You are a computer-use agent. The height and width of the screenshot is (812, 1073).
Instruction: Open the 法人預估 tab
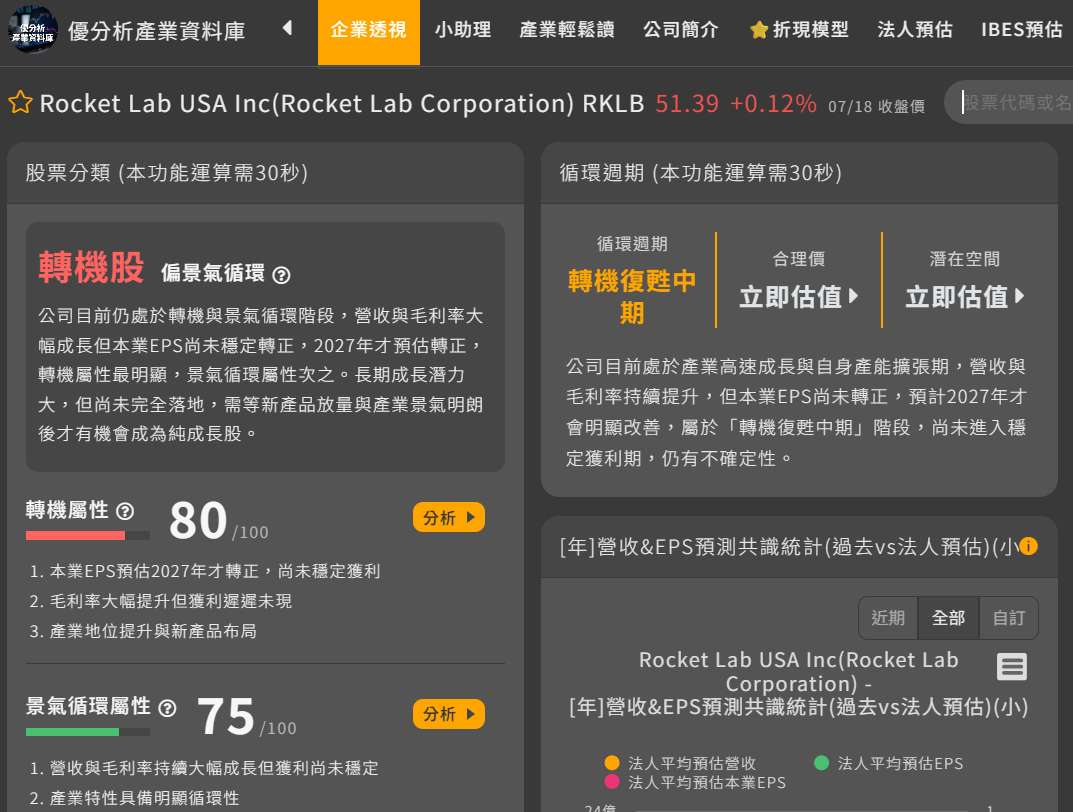click(x=915, y=30)
